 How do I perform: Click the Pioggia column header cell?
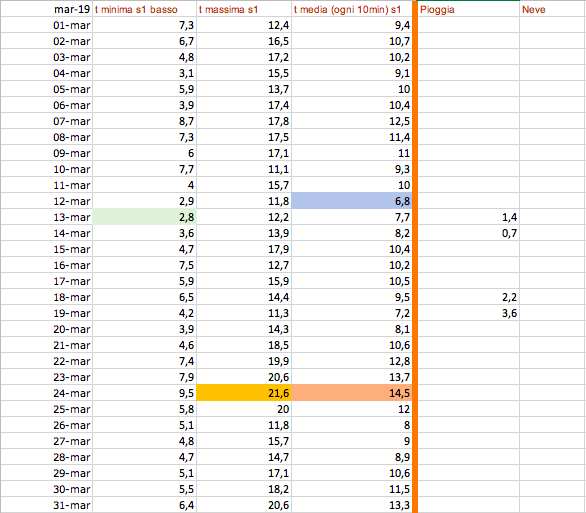[468, 9]
